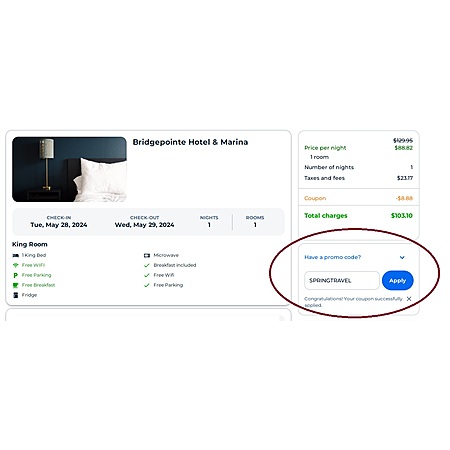
Task: Open the hotel room photo
Action: click(69, 169)
